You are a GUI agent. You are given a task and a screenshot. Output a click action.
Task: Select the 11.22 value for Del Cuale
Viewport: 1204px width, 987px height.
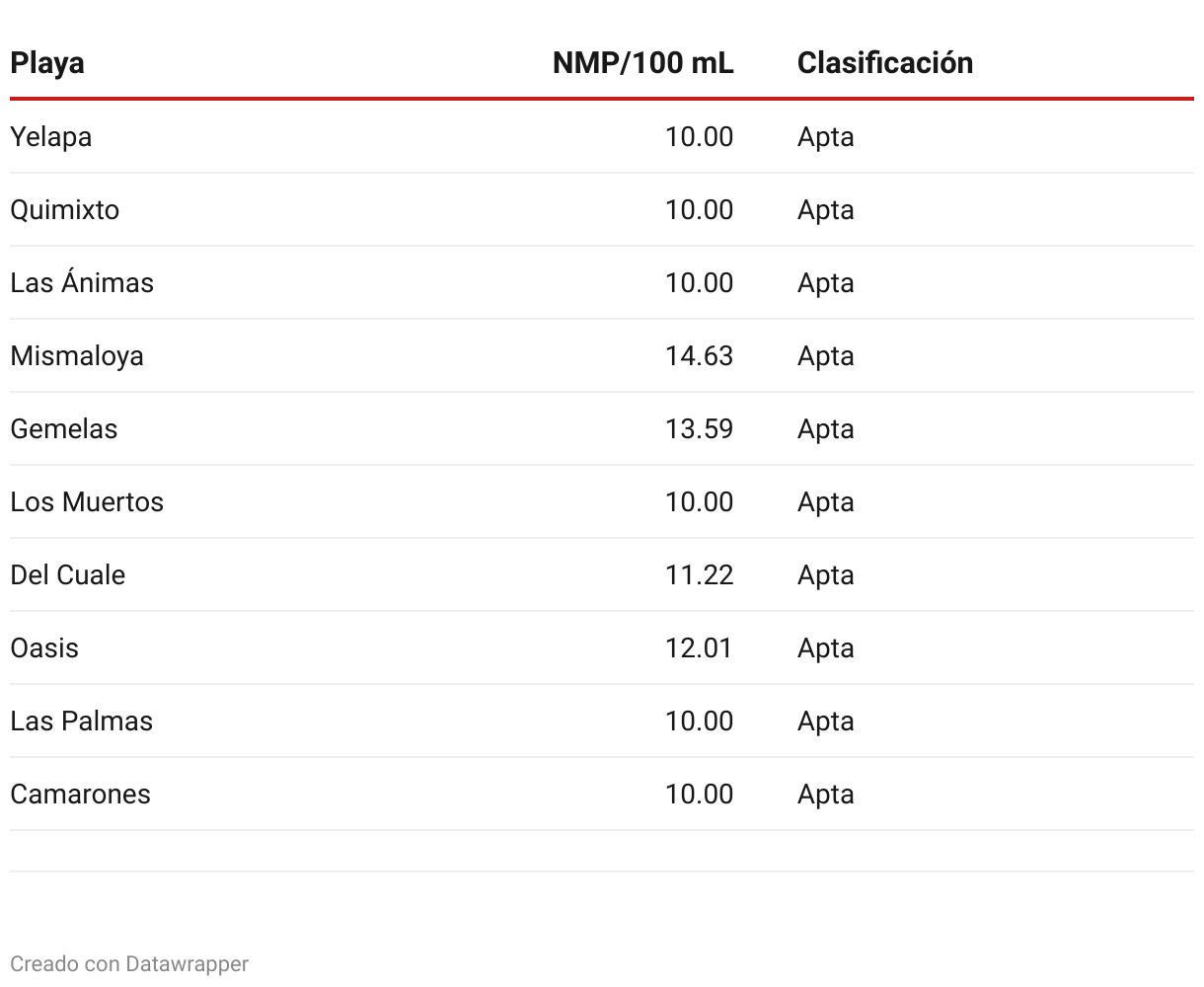699,575
